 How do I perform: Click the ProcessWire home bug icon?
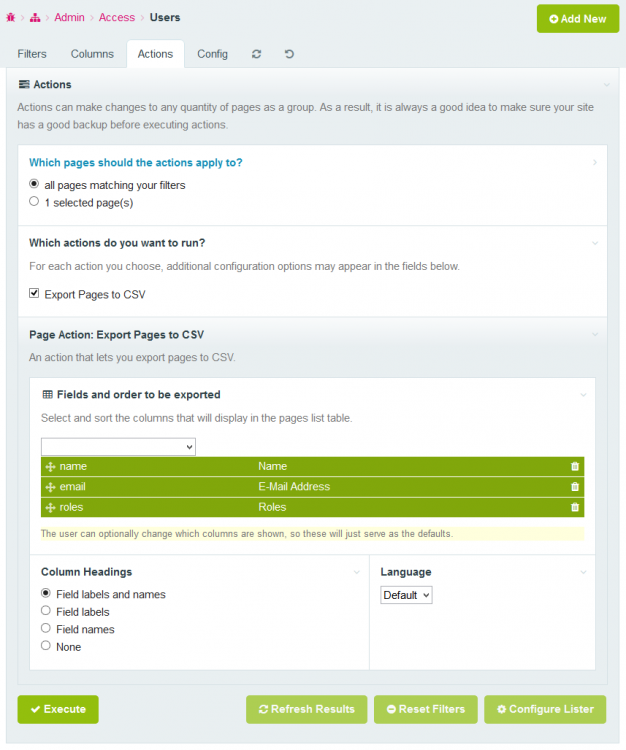(x=10, y=18)
